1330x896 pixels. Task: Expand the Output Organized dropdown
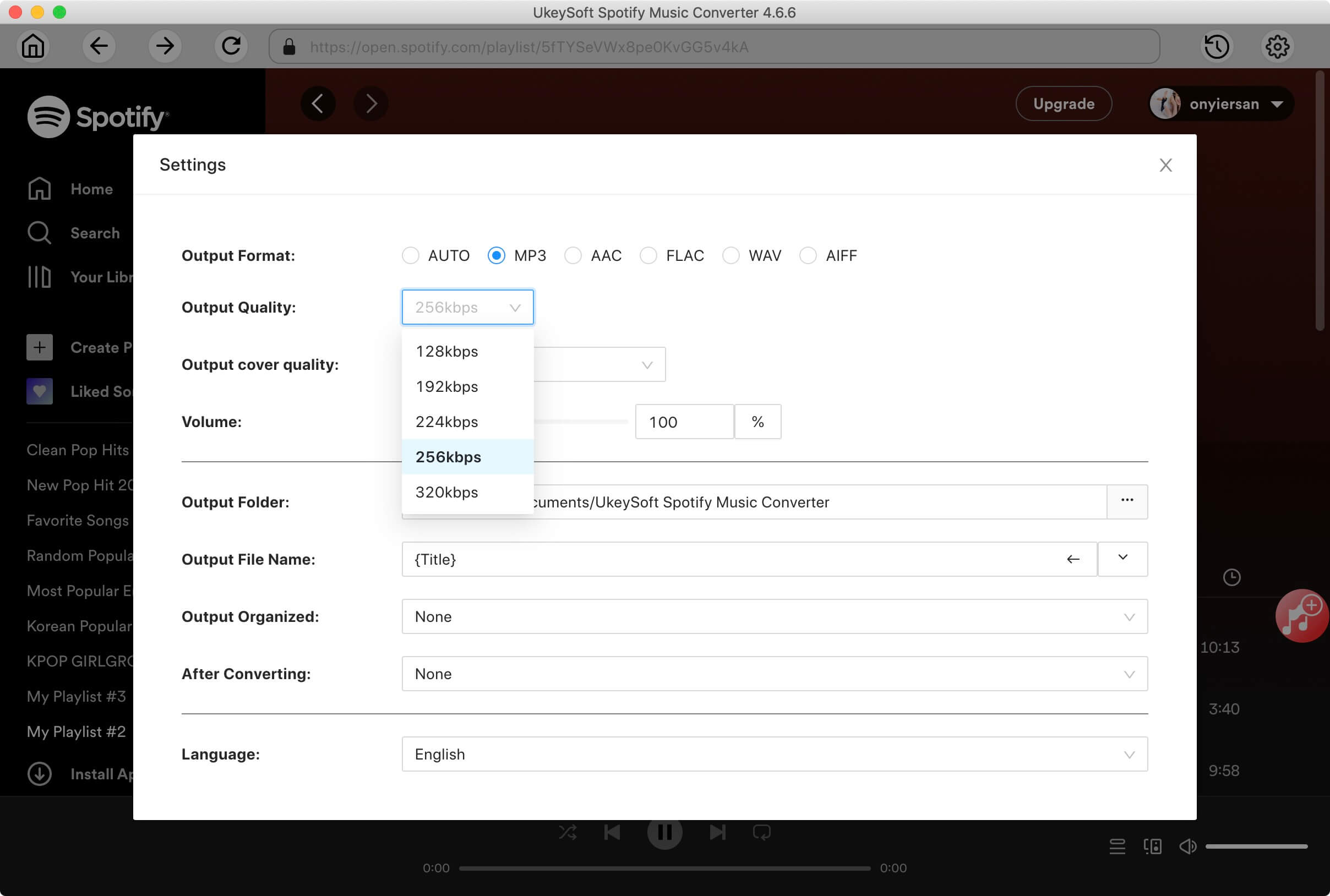coord(774,616)
